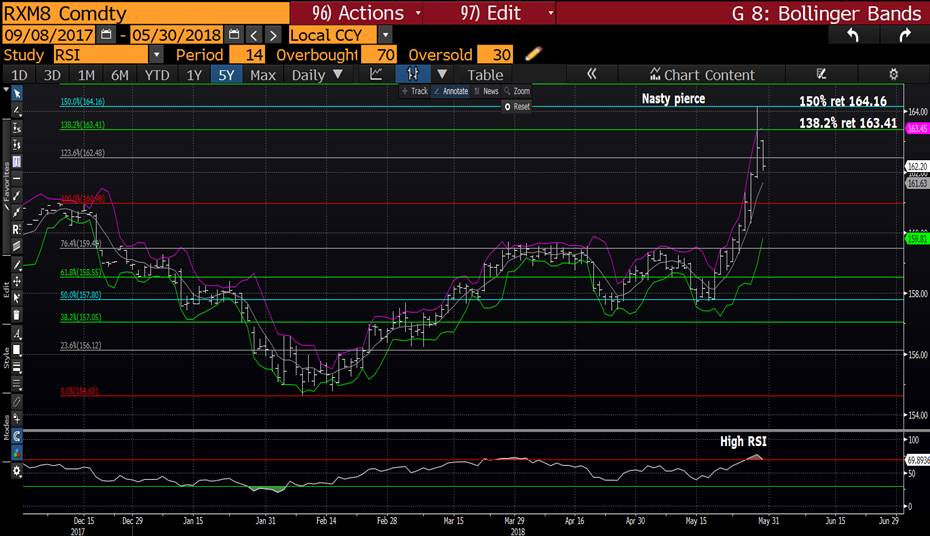The width and height of the screenshot is (930, 536).
Task: Step date range backward arrow
Action: click(253, 35)
